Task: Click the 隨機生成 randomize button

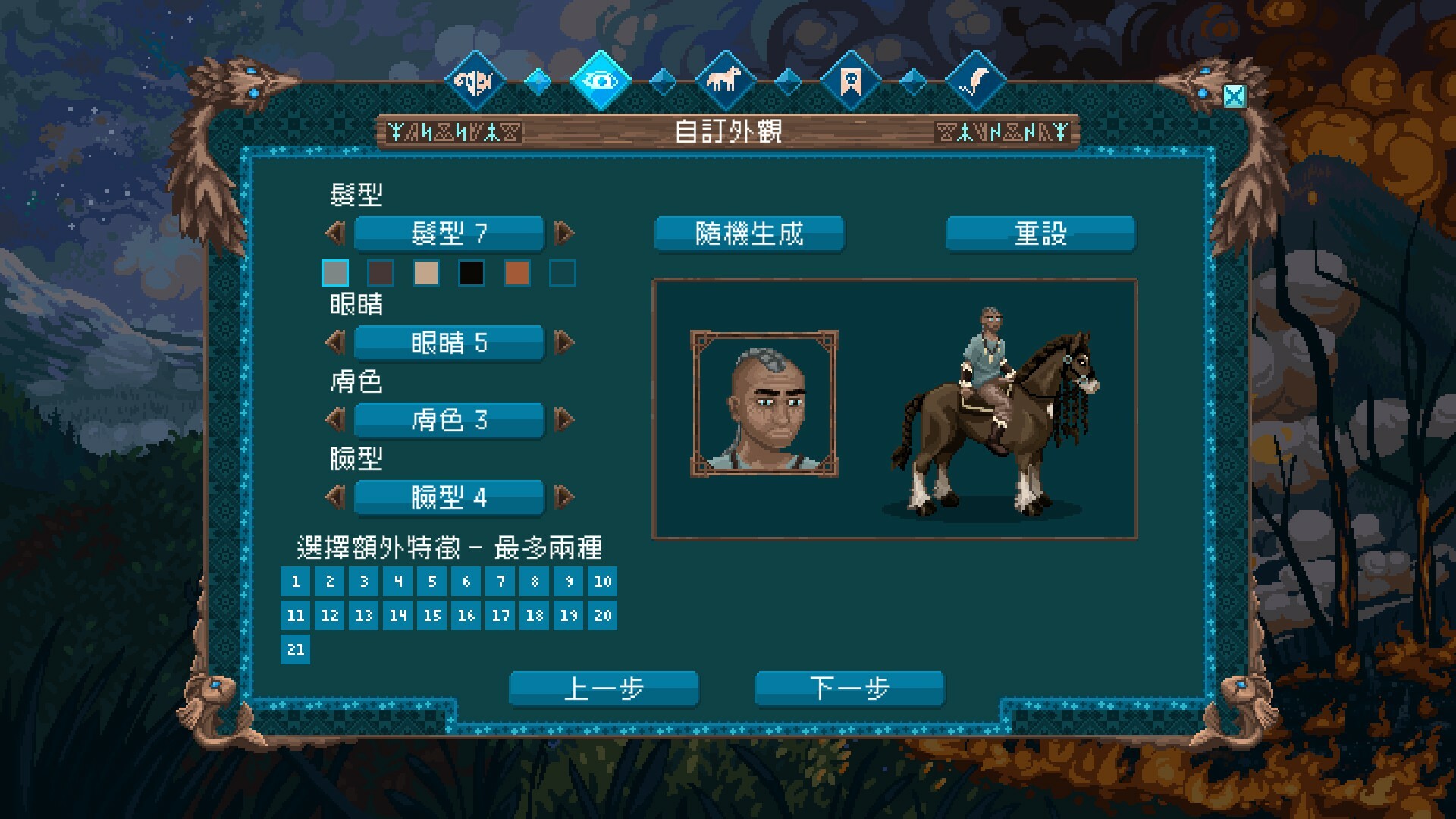Action: coord(749,234)
